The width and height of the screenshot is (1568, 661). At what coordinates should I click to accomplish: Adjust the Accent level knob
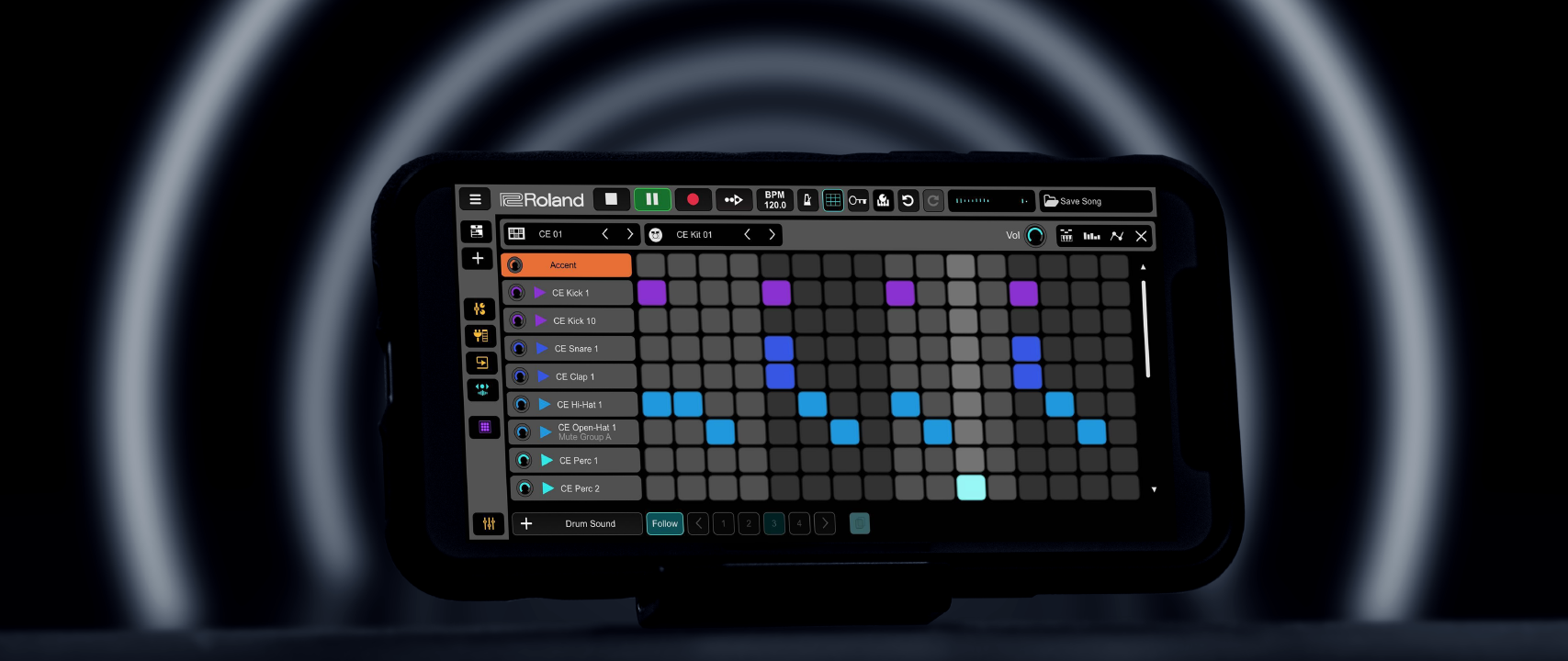pos(515,265)
